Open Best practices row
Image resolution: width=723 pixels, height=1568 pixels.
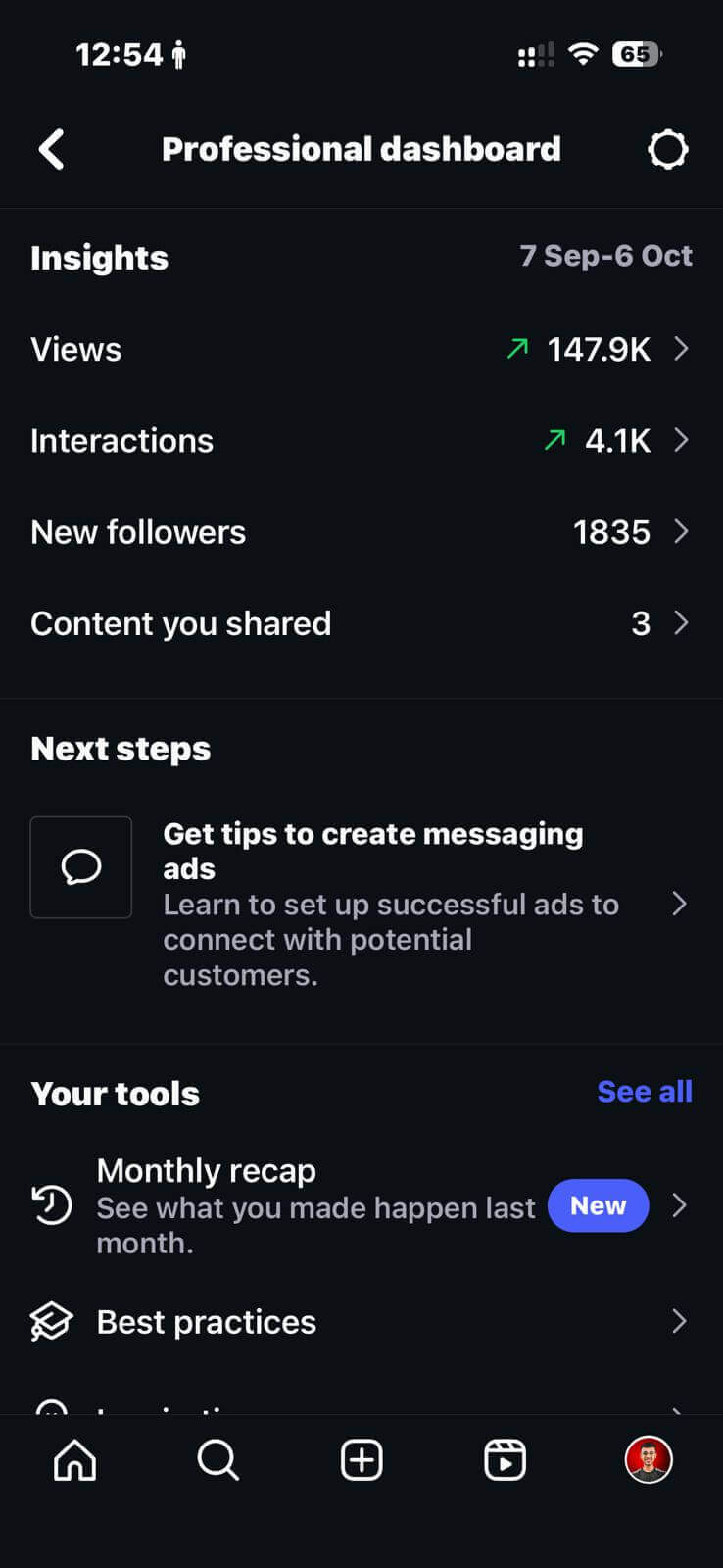[x=361, y=1322]
